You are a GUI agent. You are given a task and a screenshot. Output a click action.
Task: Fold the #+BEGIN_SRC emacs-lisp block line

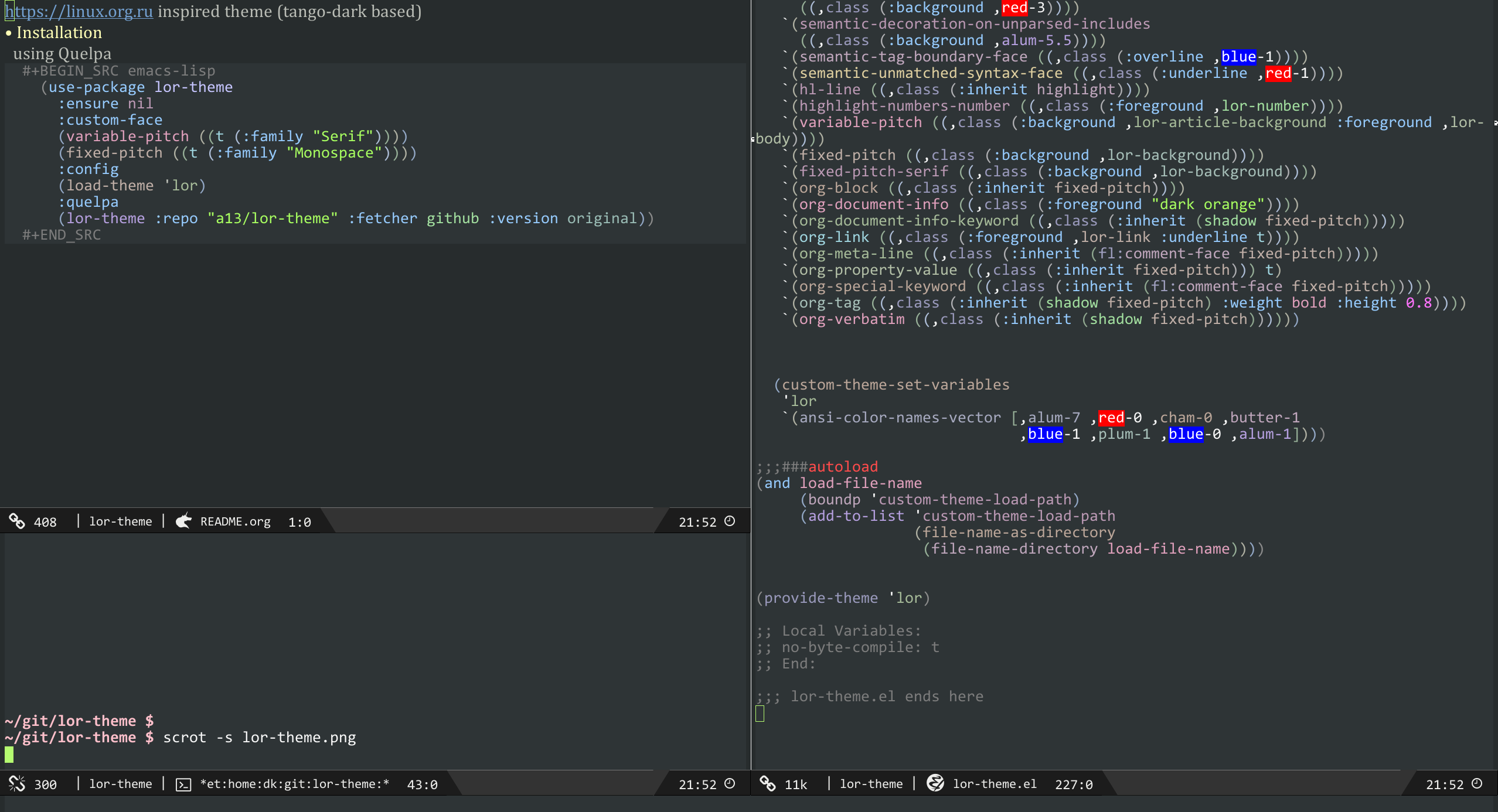pos(118,71)
